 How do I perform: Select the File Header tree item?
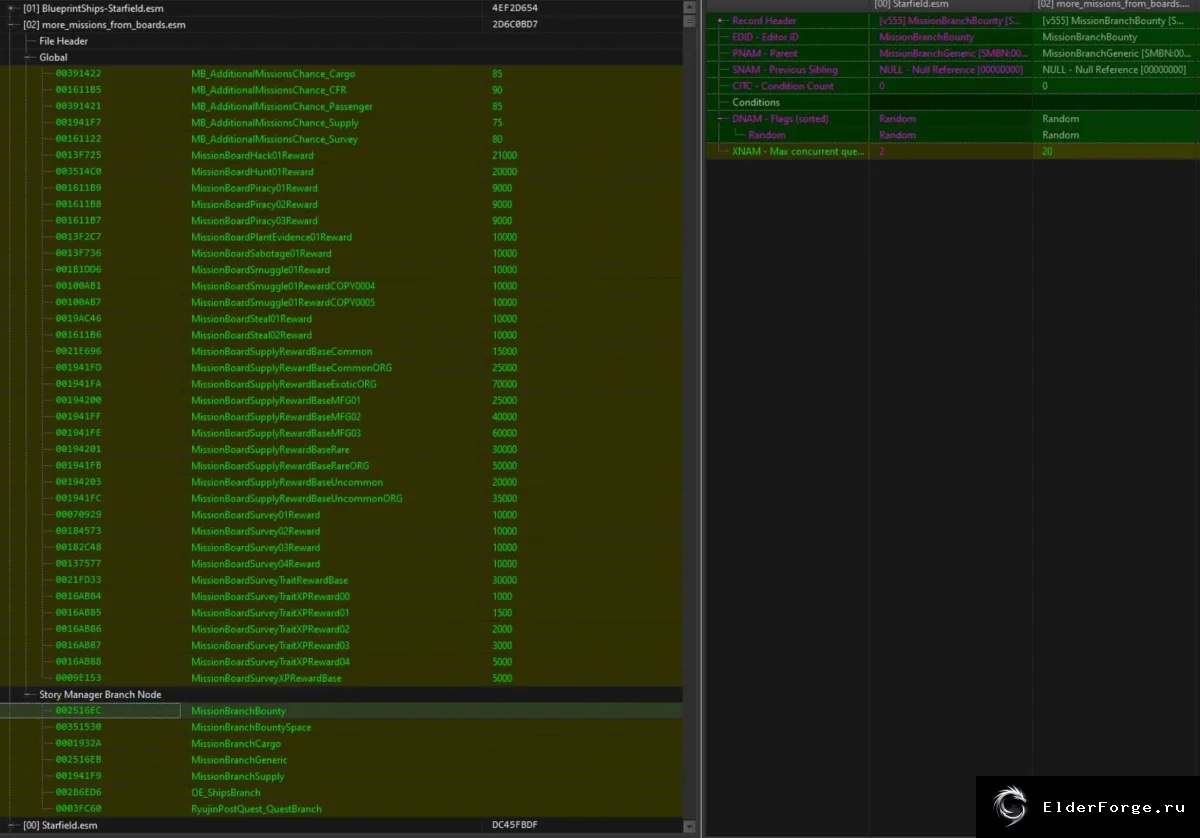tap(63, 41)
